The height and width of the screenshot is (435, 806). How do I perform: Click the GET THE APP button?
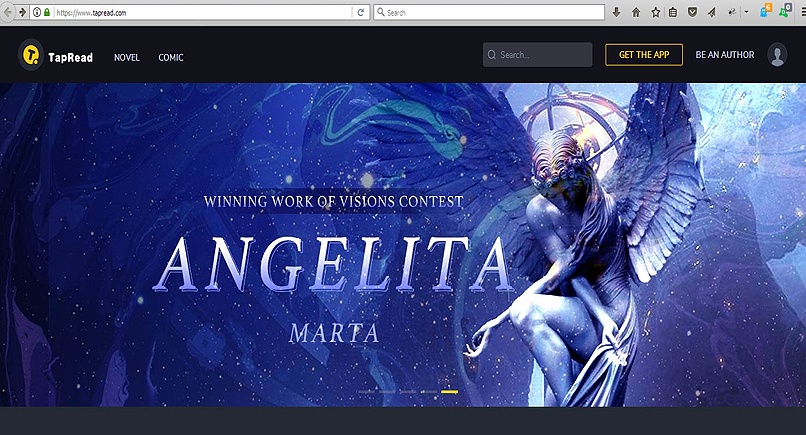coord(644,55)
